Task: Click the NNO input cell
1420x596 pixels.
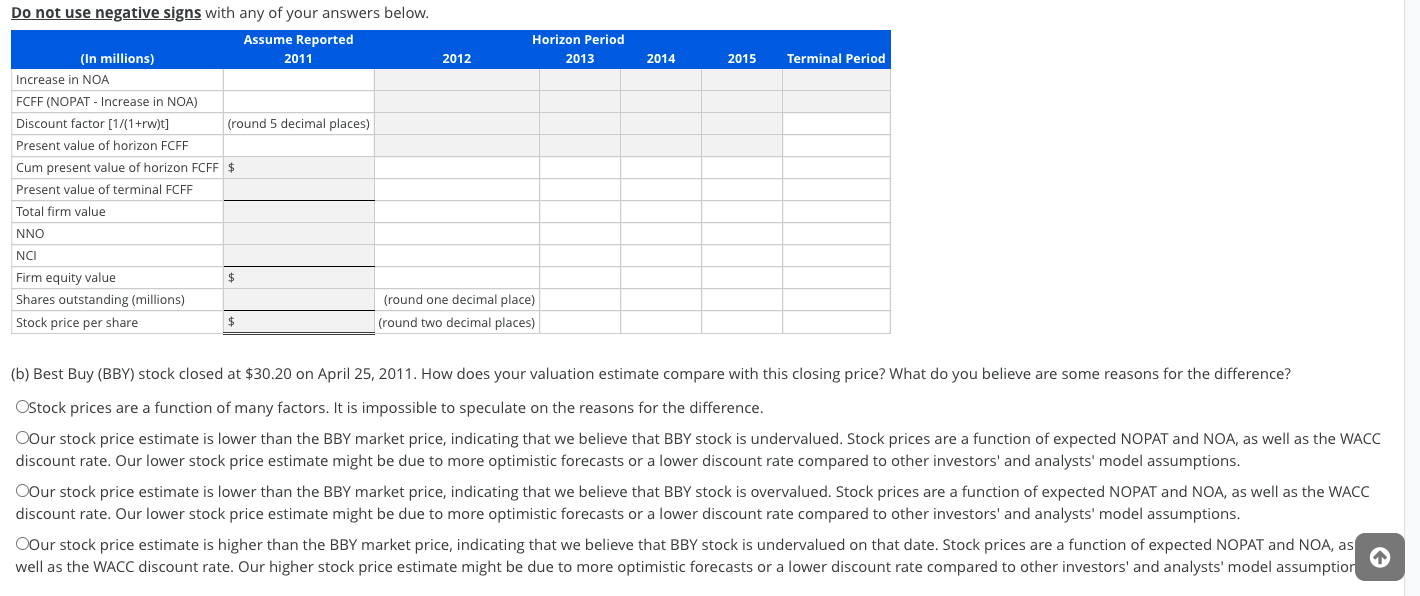Action: [300, 233]
